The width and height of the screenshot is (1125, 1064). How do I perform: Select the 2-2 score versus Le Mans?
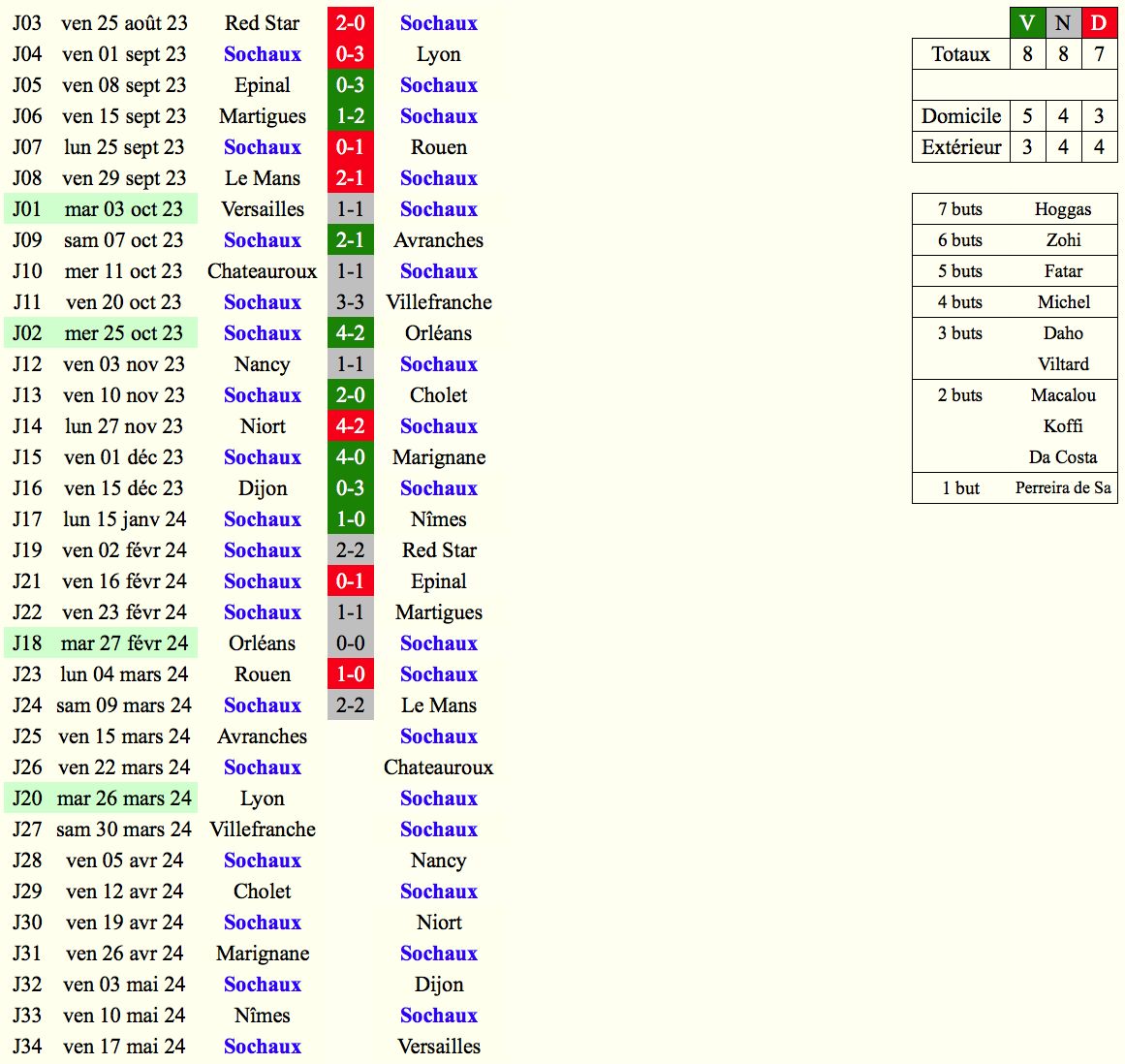[350, 704]
